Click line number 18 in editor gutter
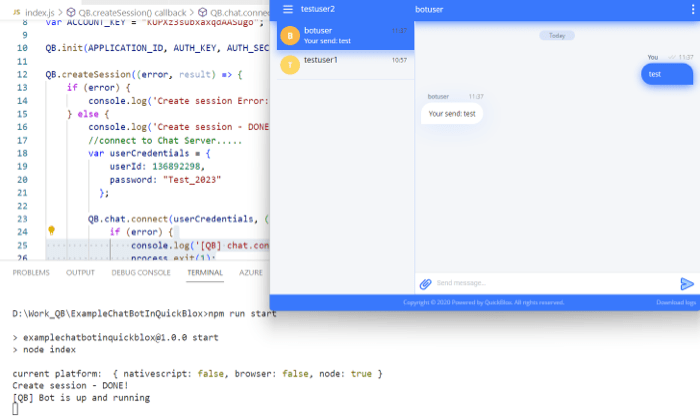The width and height of the screenshot is (700, 420). pyautogui.click(x=22, y=154)
